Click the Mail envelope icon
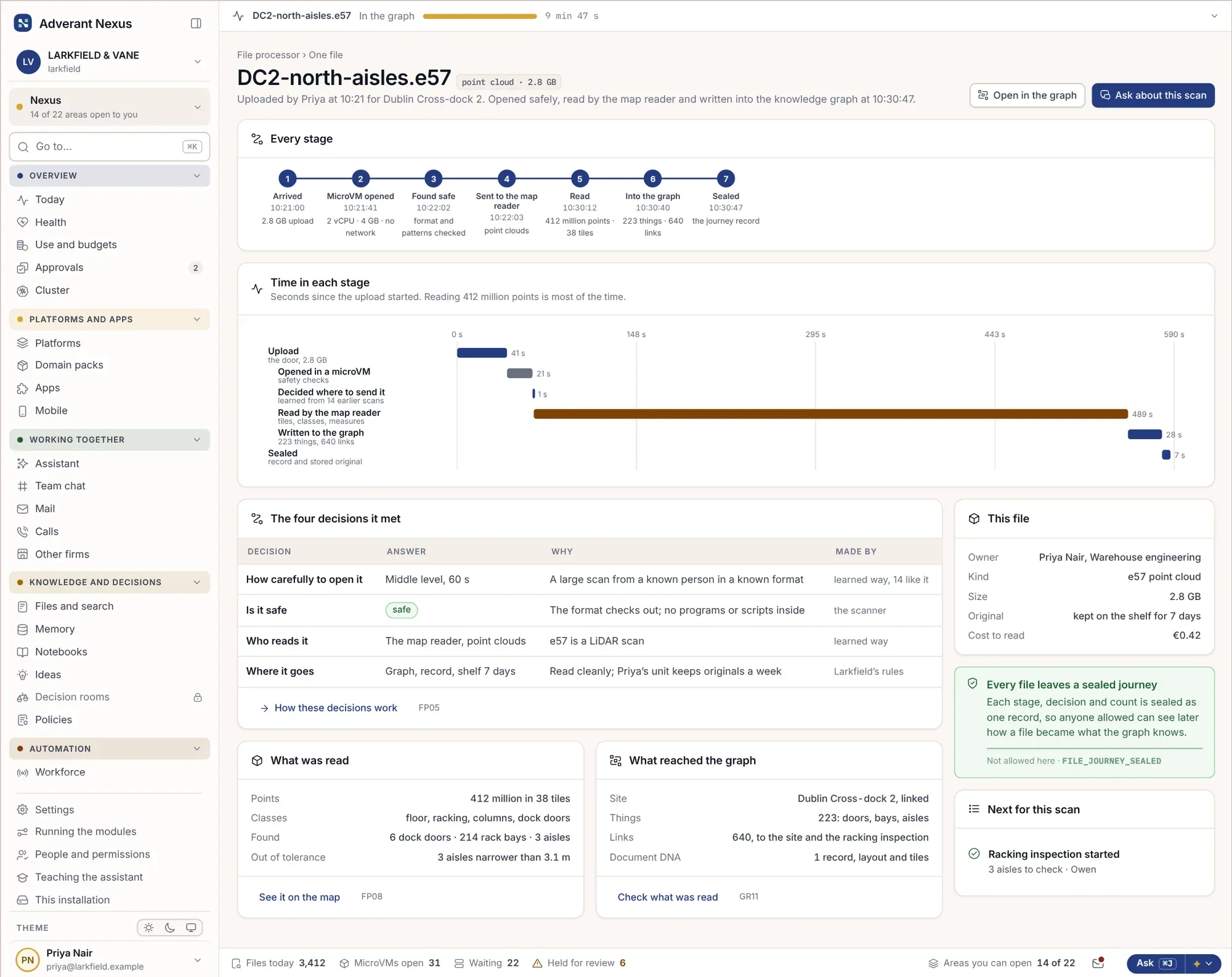1232x977 pixels. click(x=23, y=509)
